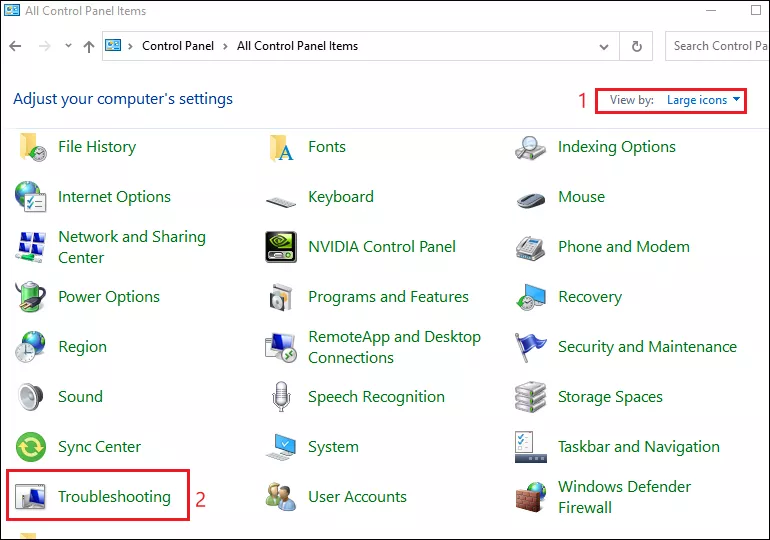Image resolution: width=770 pixels, height=540 pixels.
Task: Open the Network and Sharing Center link
Action: click(132, 247)
